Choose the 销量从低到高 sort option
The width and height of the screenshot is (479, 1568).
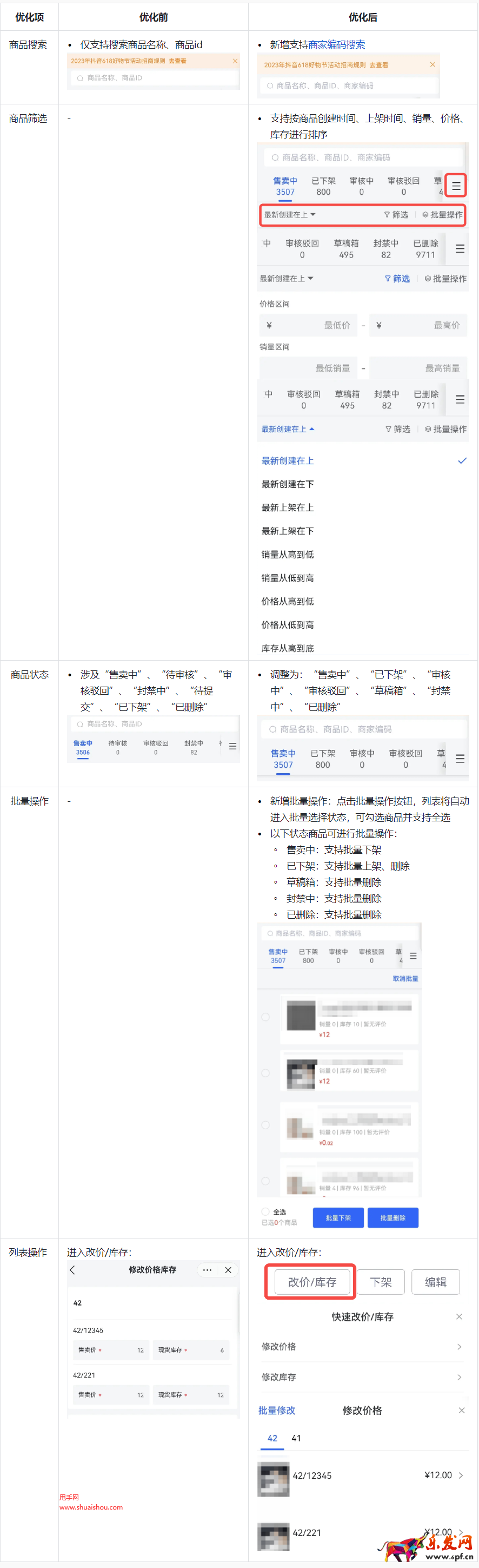[x=288, y=578]
